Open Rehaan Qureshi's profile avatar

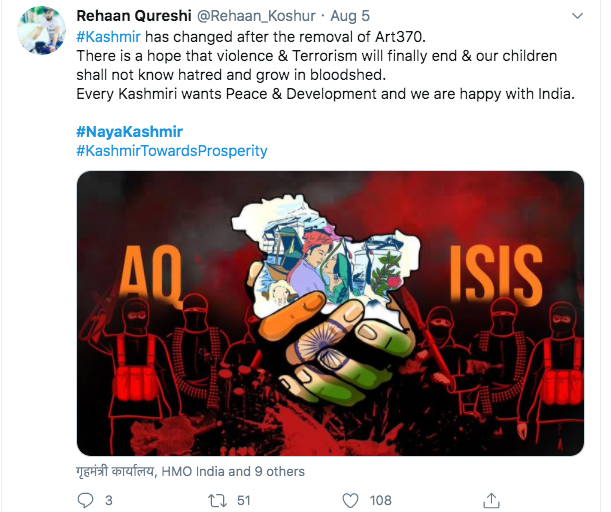click(x=41, y=30)
